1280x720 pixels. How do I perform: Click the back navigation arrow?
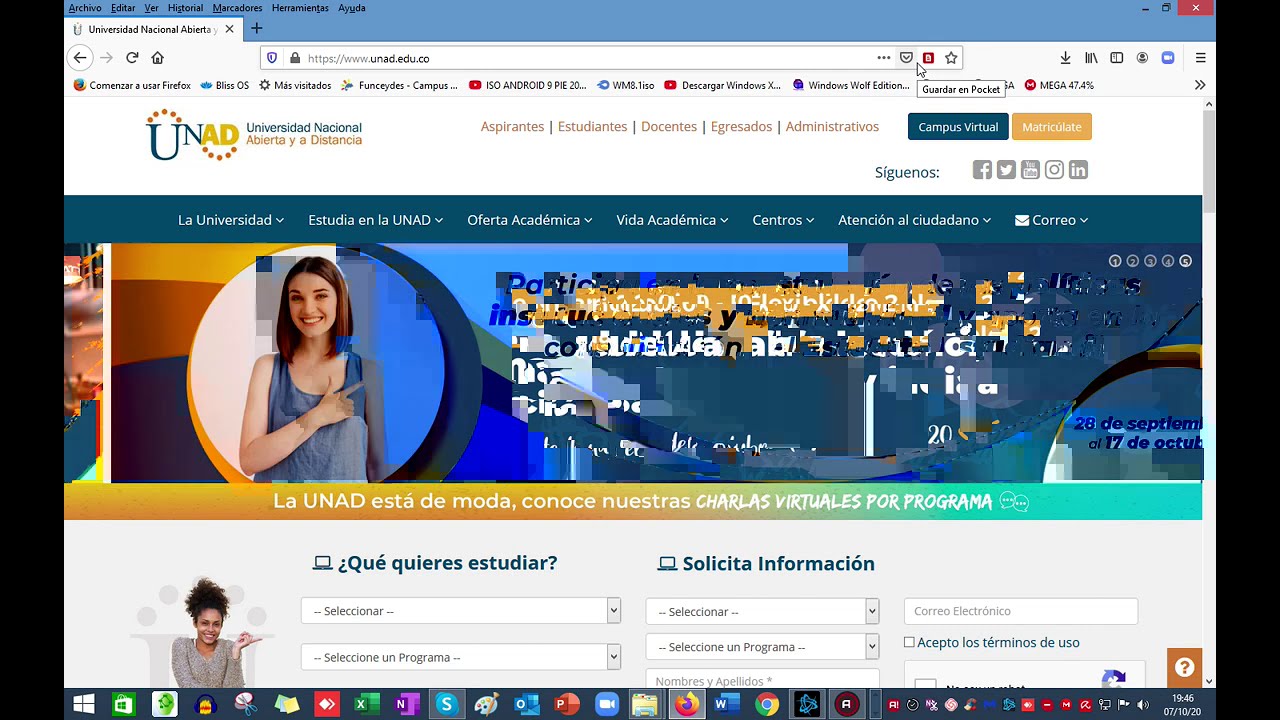tap(80, 58)
